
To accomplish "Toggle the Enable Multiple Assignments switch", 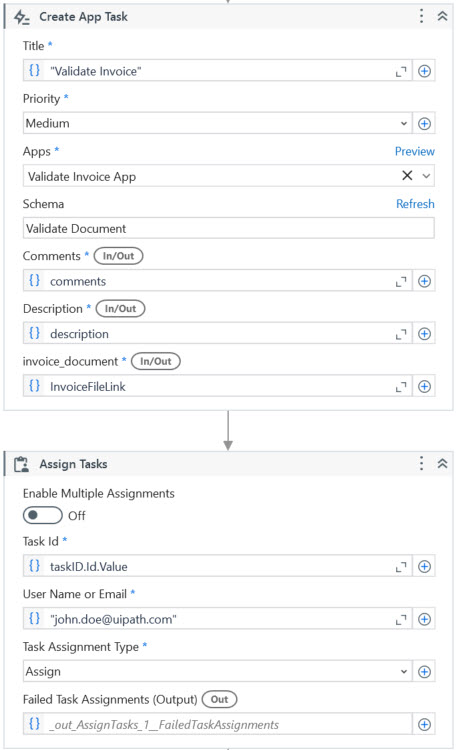I will [x=43, y=516].
